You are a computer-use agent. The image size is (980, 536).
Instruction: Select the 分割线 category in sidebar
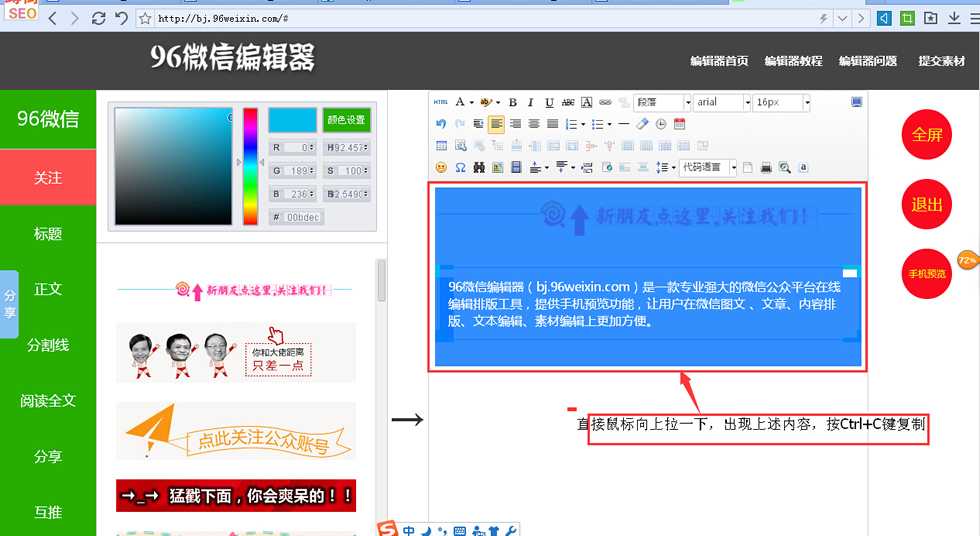48,345
